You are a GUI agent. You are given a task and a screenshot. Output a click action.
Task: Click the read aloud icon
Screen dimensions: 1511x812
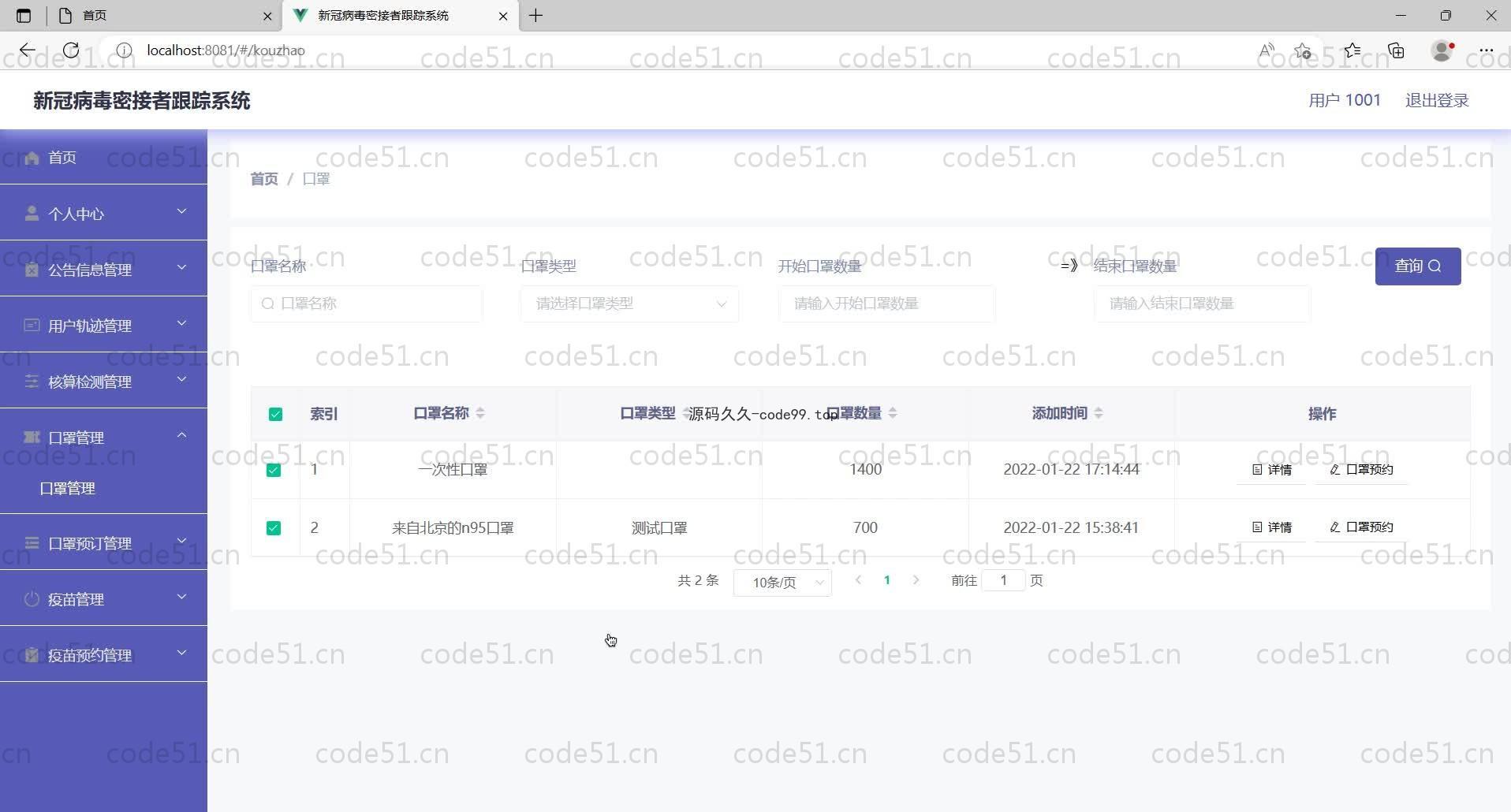pyautogui.click(x=1267, y=50)
